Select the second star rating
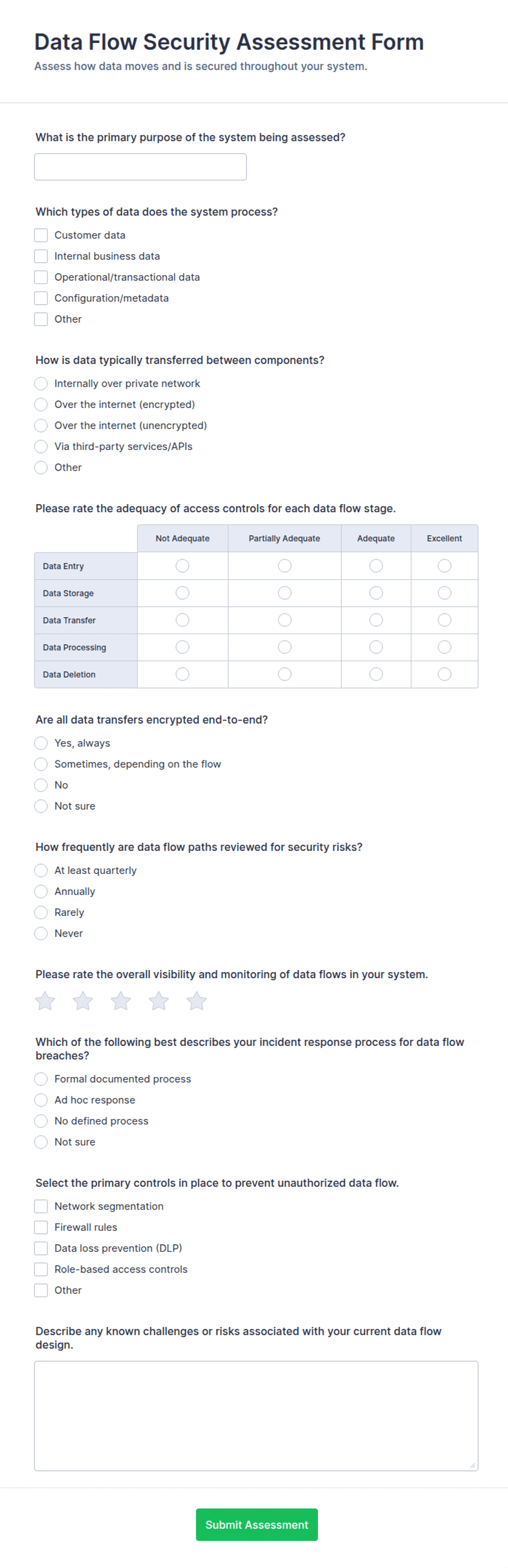Viewport: 508px width, 1568px height. point(83,1001)
